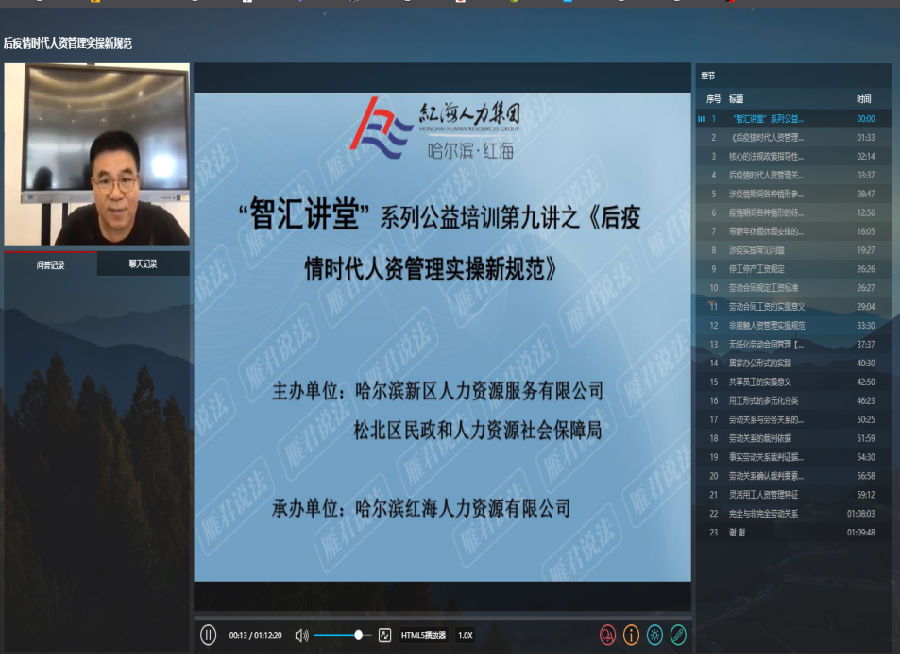Image resolution: width=900 pixels, height=654 pixels.
Task: Click the presenter webcam video thumbnail
Action: [97, 155]
